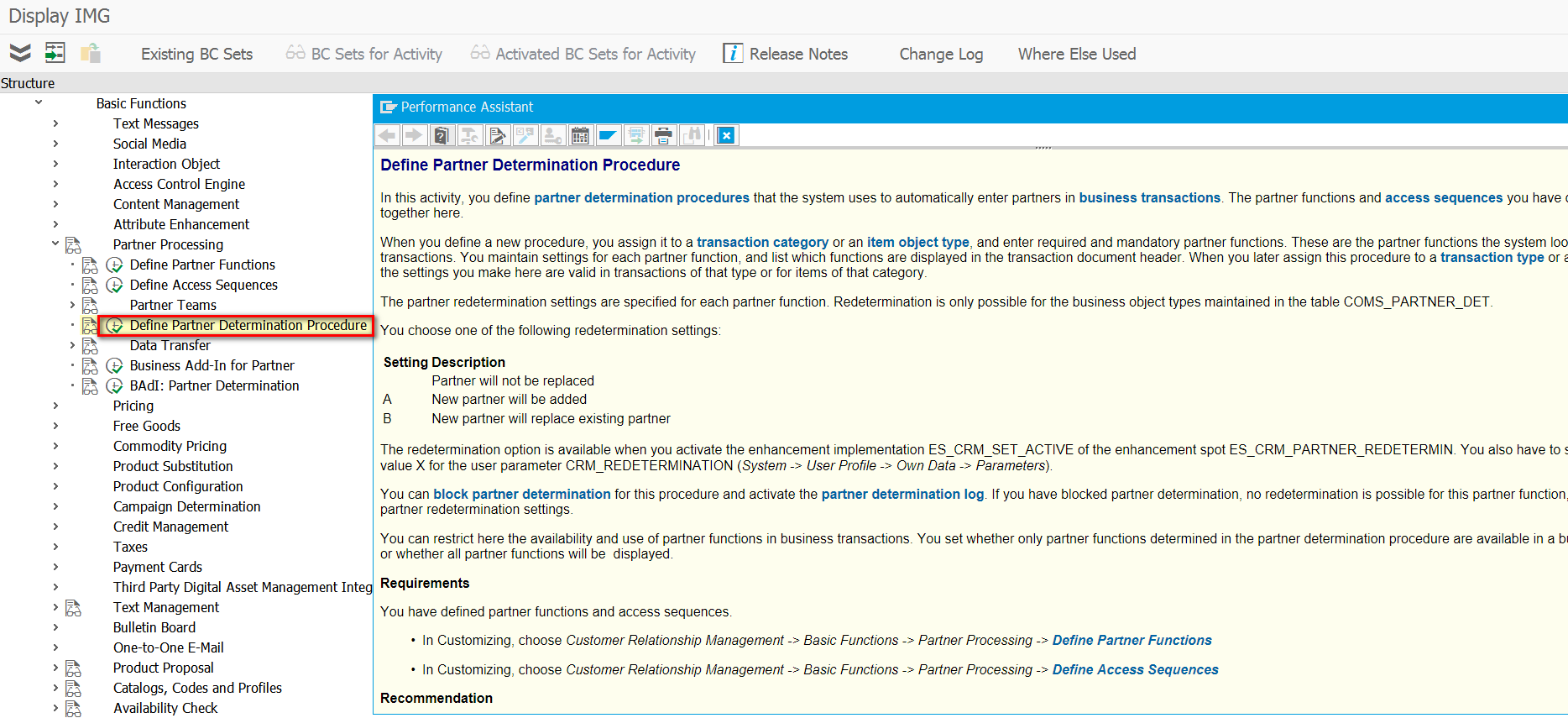Click execute clock icon for Define Access Sequences
1568x718 pixels.
(x=115, y=285)
